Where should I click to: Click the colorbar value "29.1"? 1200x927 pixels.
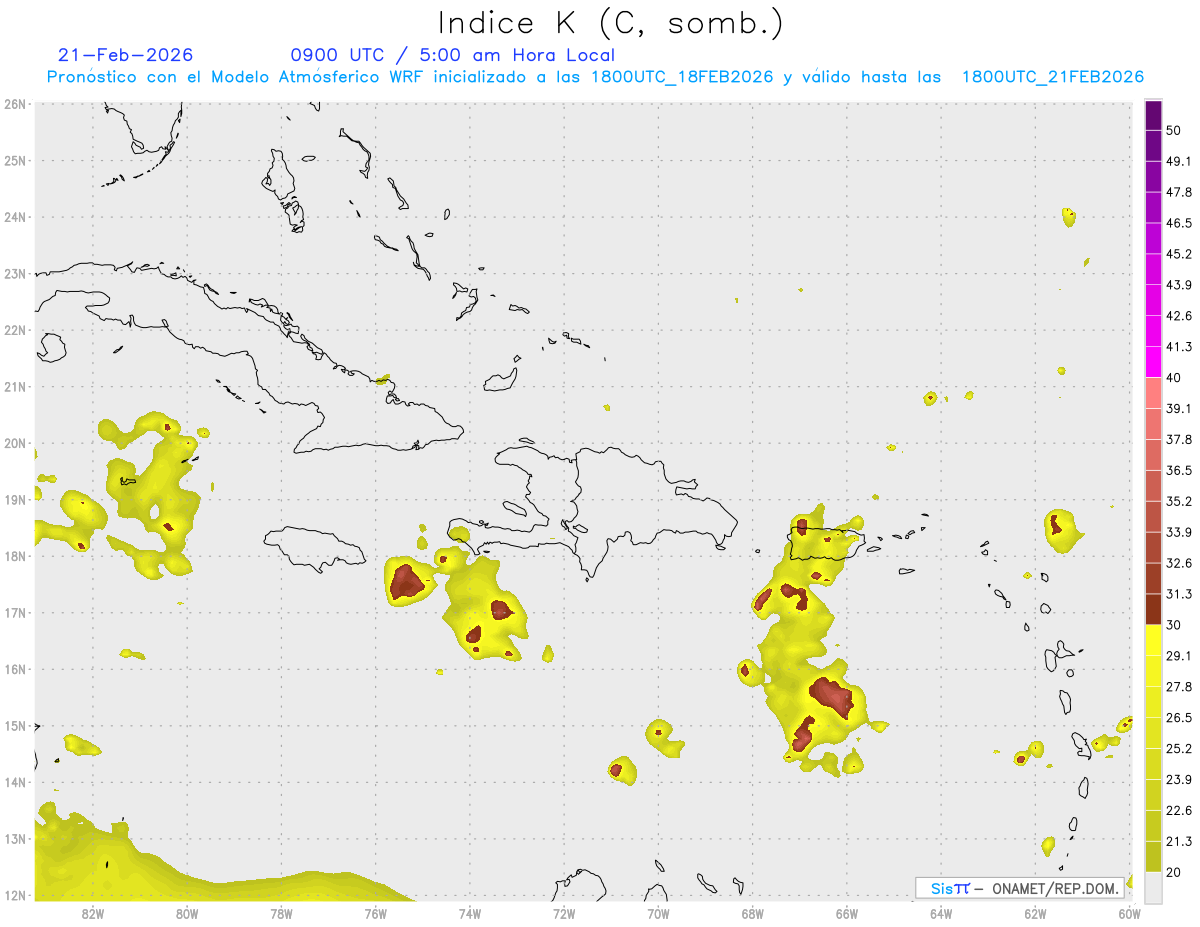click(1179, 656)
